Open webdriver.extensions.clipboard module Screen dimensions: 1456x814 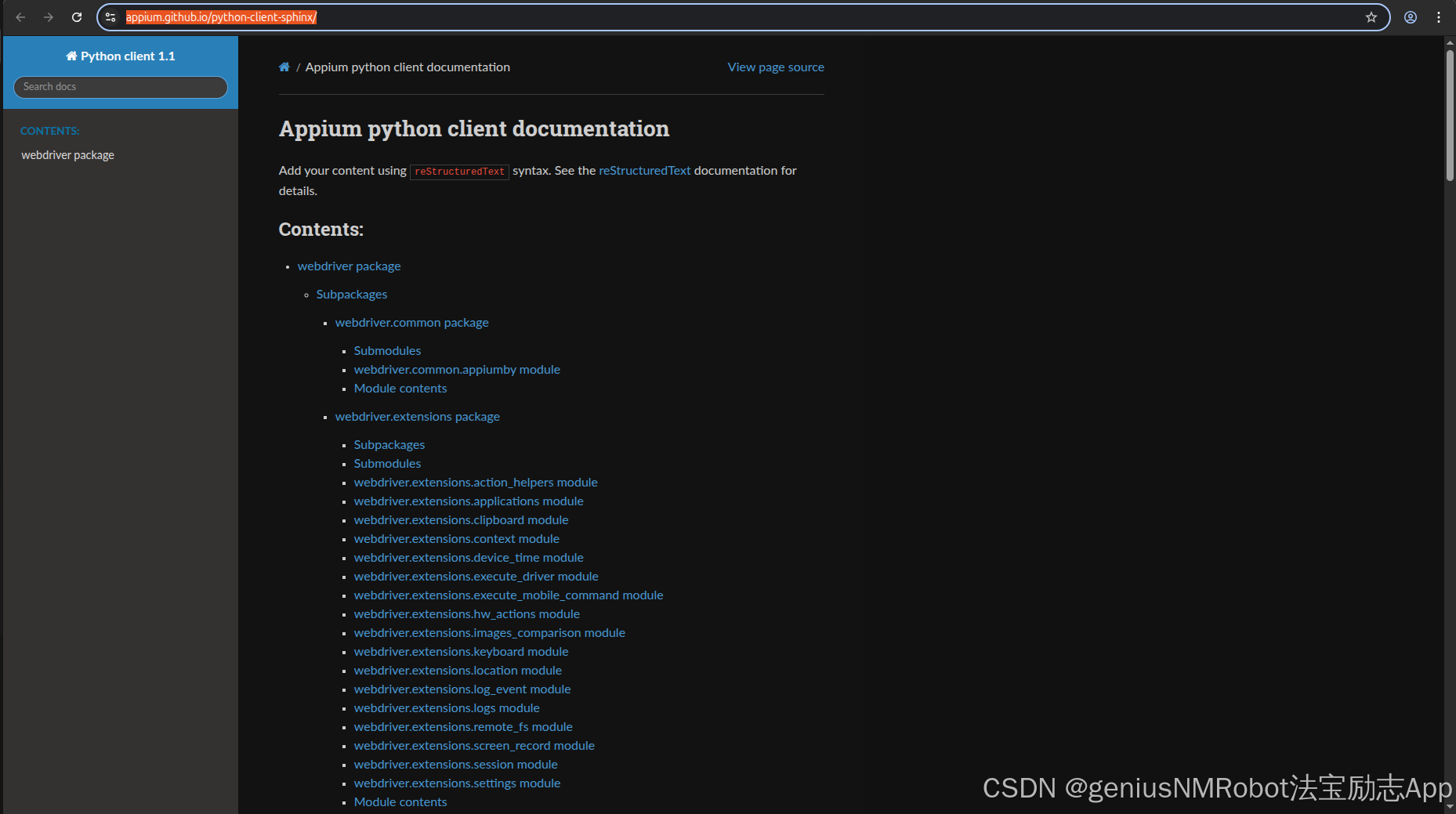click(x=461, y=519)
